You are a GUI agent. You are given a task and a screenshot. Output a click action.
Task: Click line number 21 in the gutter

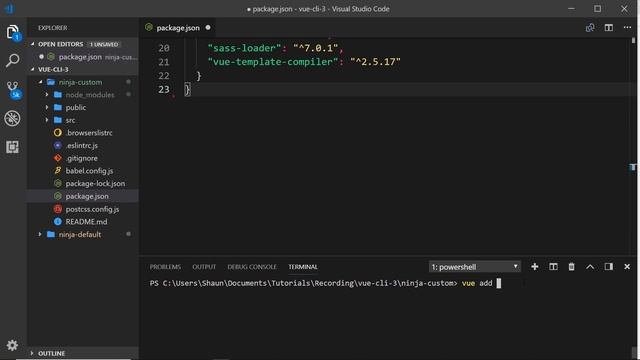pos(164,62)
